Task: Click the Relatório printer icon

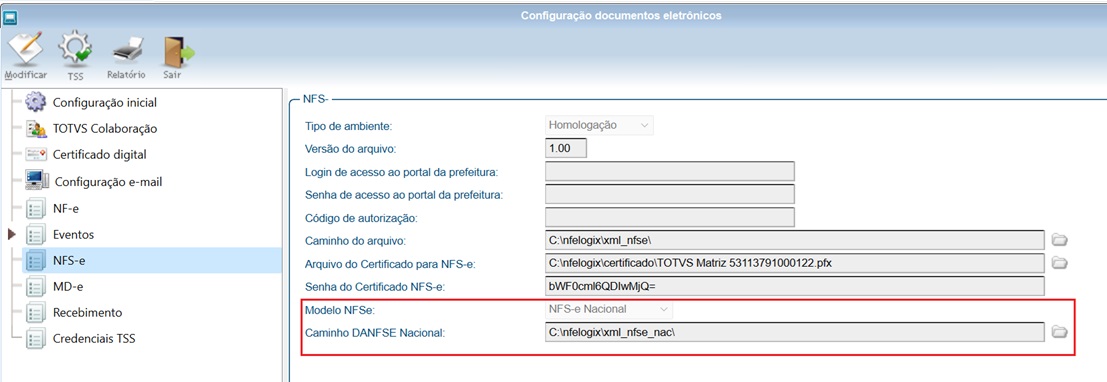Action: click(x=128, y=50)
